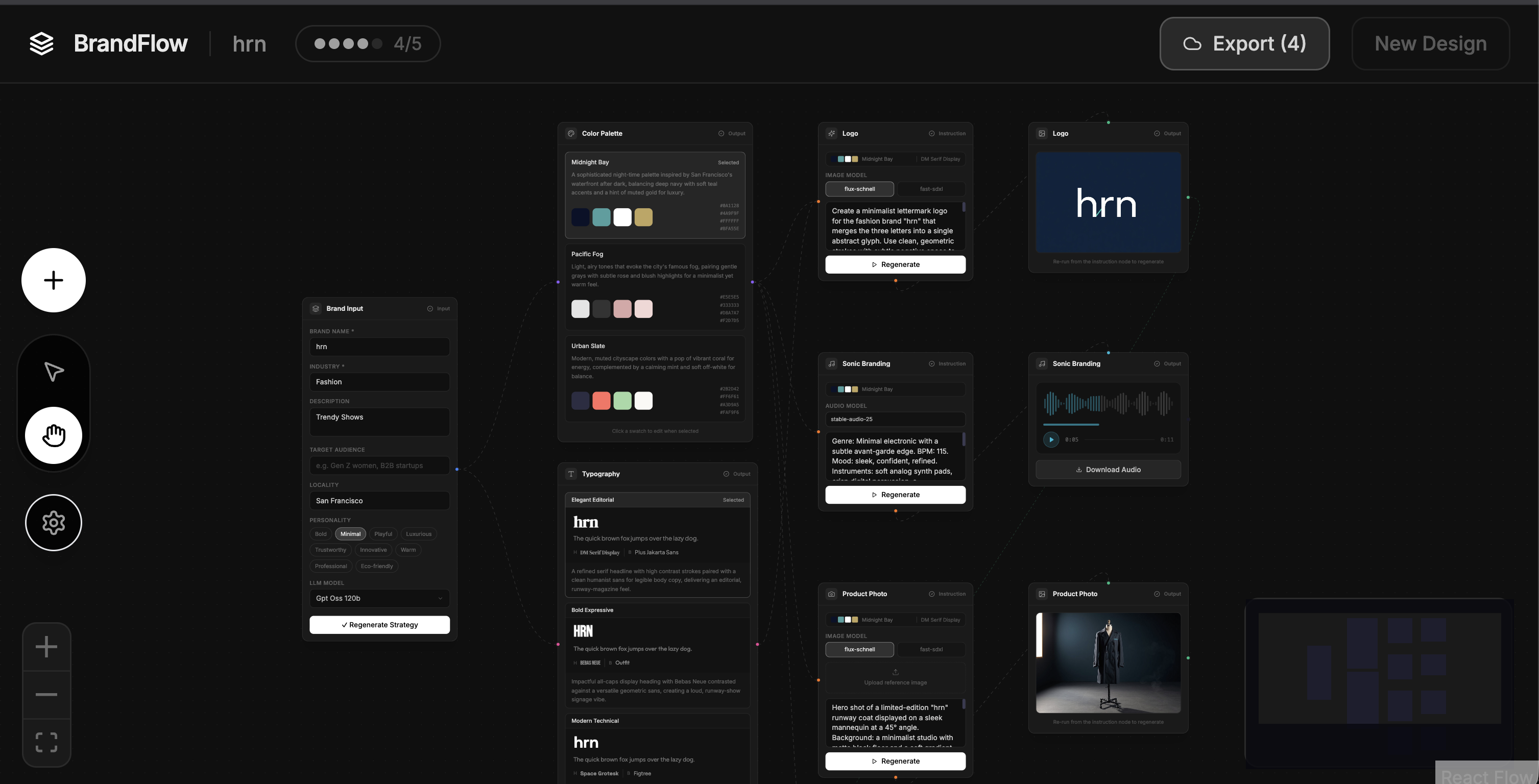Activate the hand pan tool
Viewport: 1539px width, 784px height.
tap(54, 435)
